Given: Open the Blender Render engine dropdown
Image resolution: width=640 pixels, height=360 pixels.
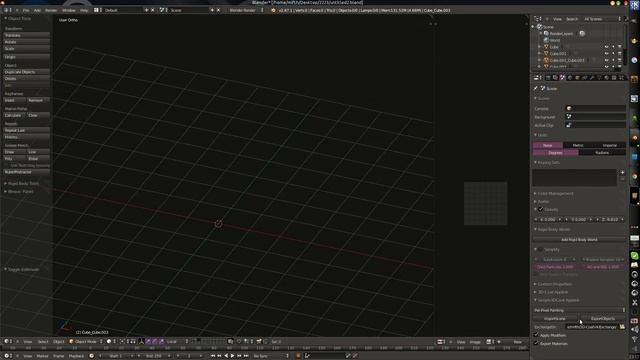Looking at the screenshot, I should tap(246, 10).
